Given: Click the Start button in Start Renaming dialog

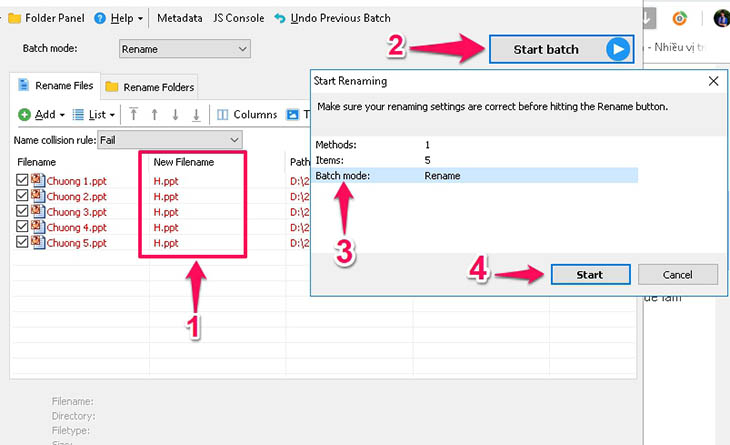Looking at the screenshot, I should (x=590, y=275).
